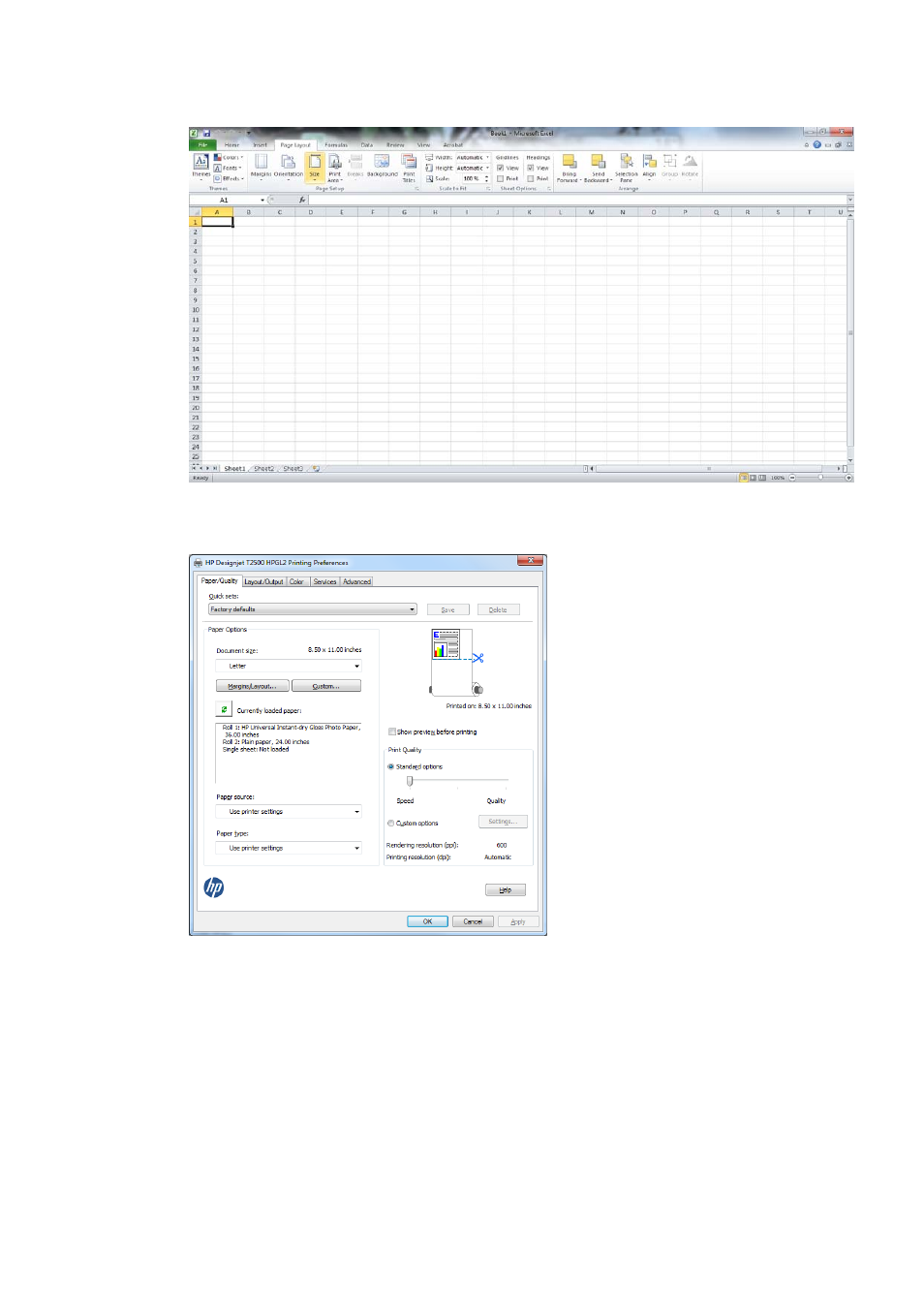Open the highlighted Size menu in Excel
This screenshot has height=1308, width=924.
pyautogui.click(x=314, y=167)
